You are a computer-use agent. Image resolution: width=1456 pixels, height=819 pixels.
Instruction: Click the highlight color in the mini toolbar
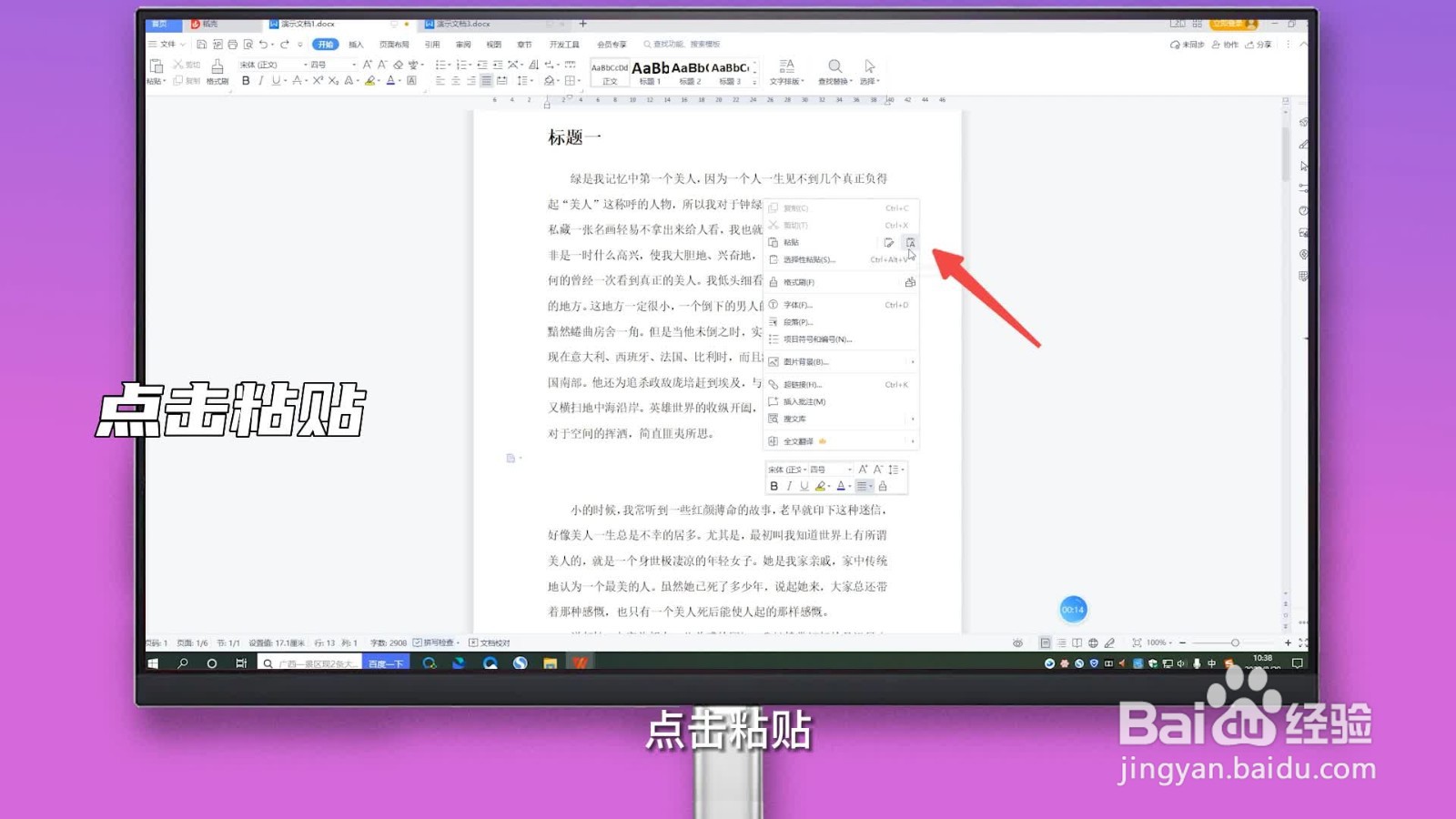(x=820, y=487)
